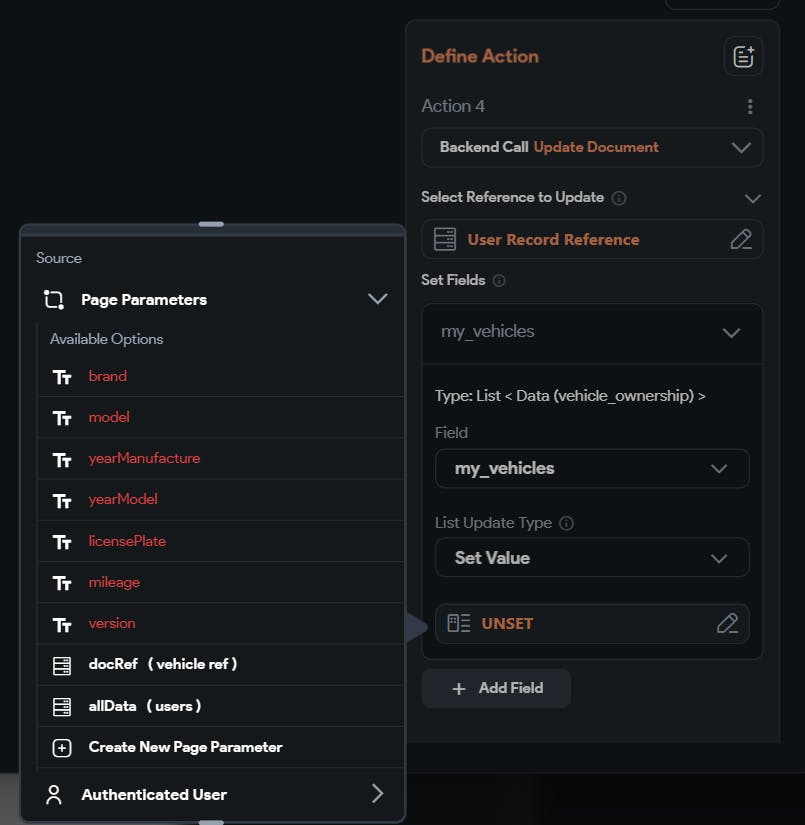Click the info icon next to Set Fields
The width and height of the screenshot is (805, 825).
point(499,281)
